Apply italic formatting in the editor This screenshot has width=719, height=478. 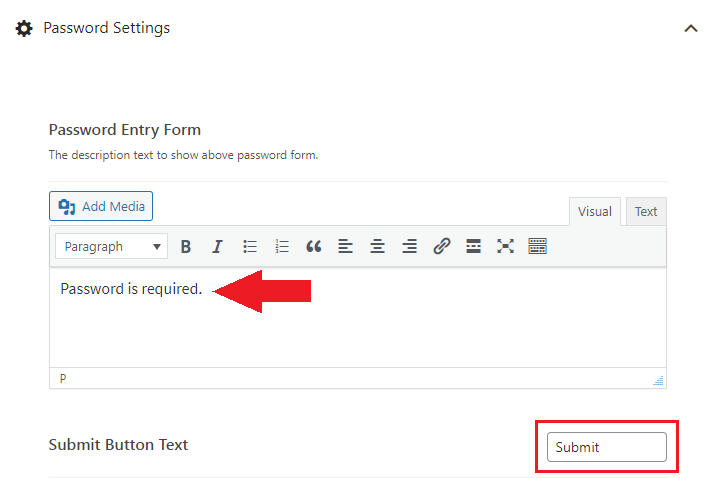(217, 247)
